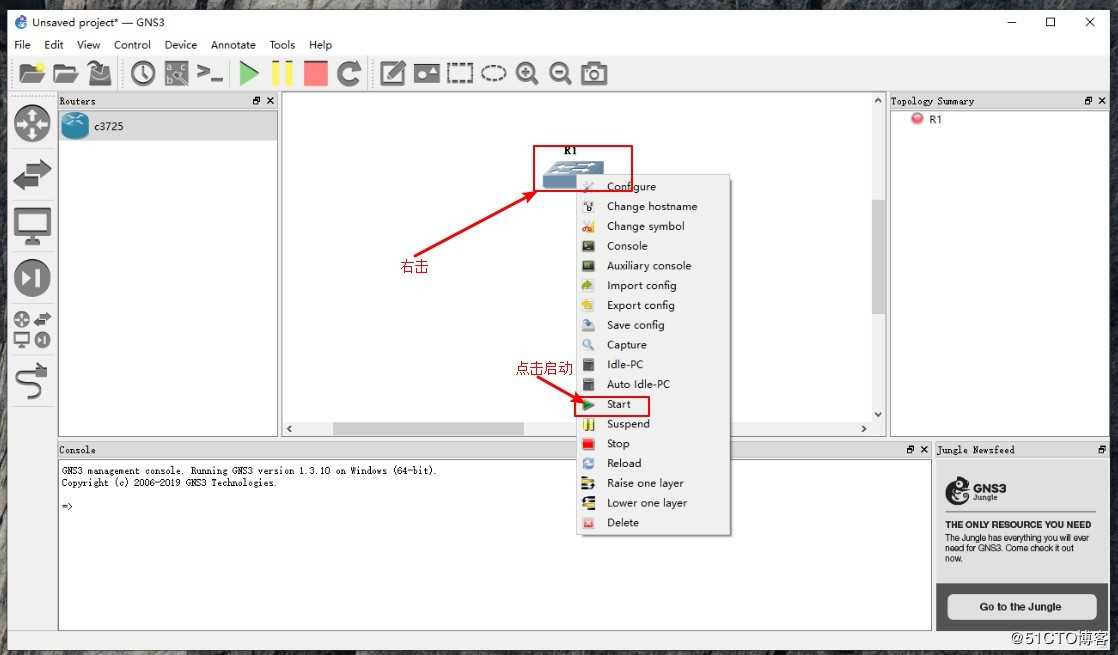Open the Annotate menu

click(x=233, y=44)
